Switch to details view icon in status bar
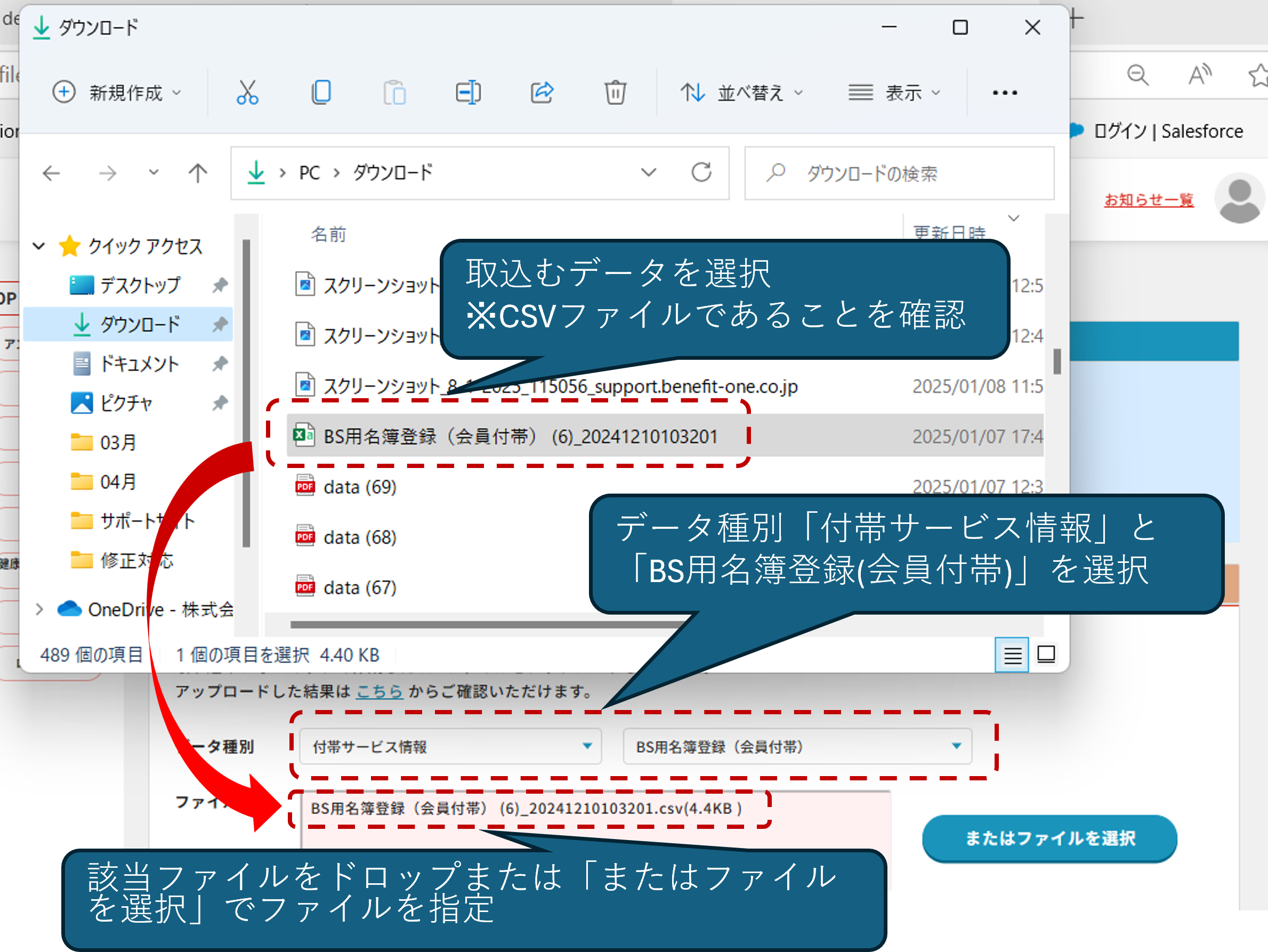 point(1012,655)
